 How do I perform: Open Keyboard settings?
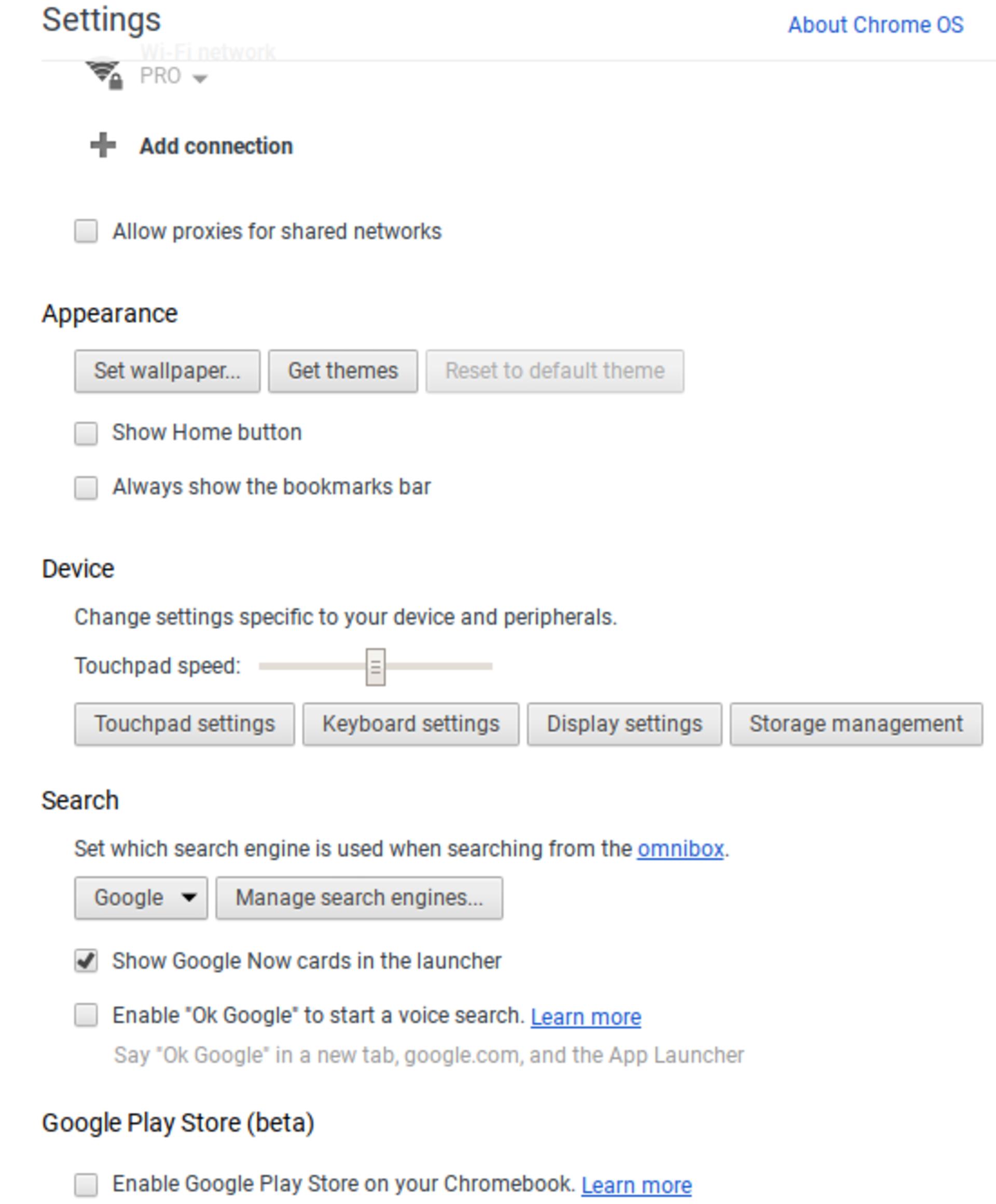(x=411, y=724)
